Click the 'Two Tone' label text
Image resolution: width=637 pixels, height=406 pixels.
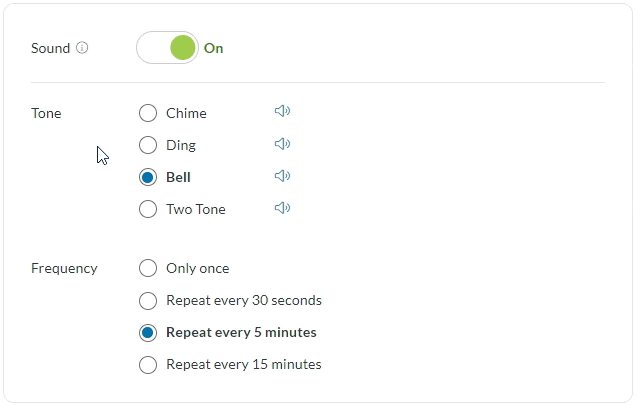tap(196, 209)
